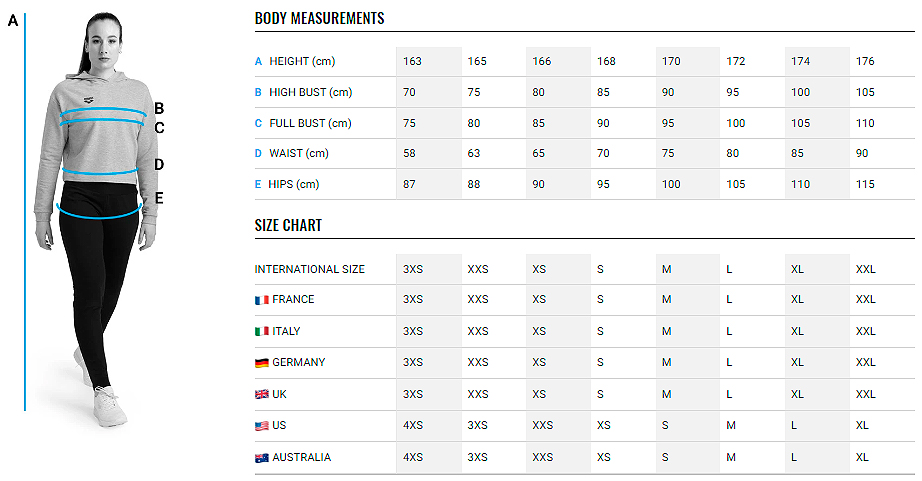Click the XXL cell in the Germany row

[x=866, y=362]
